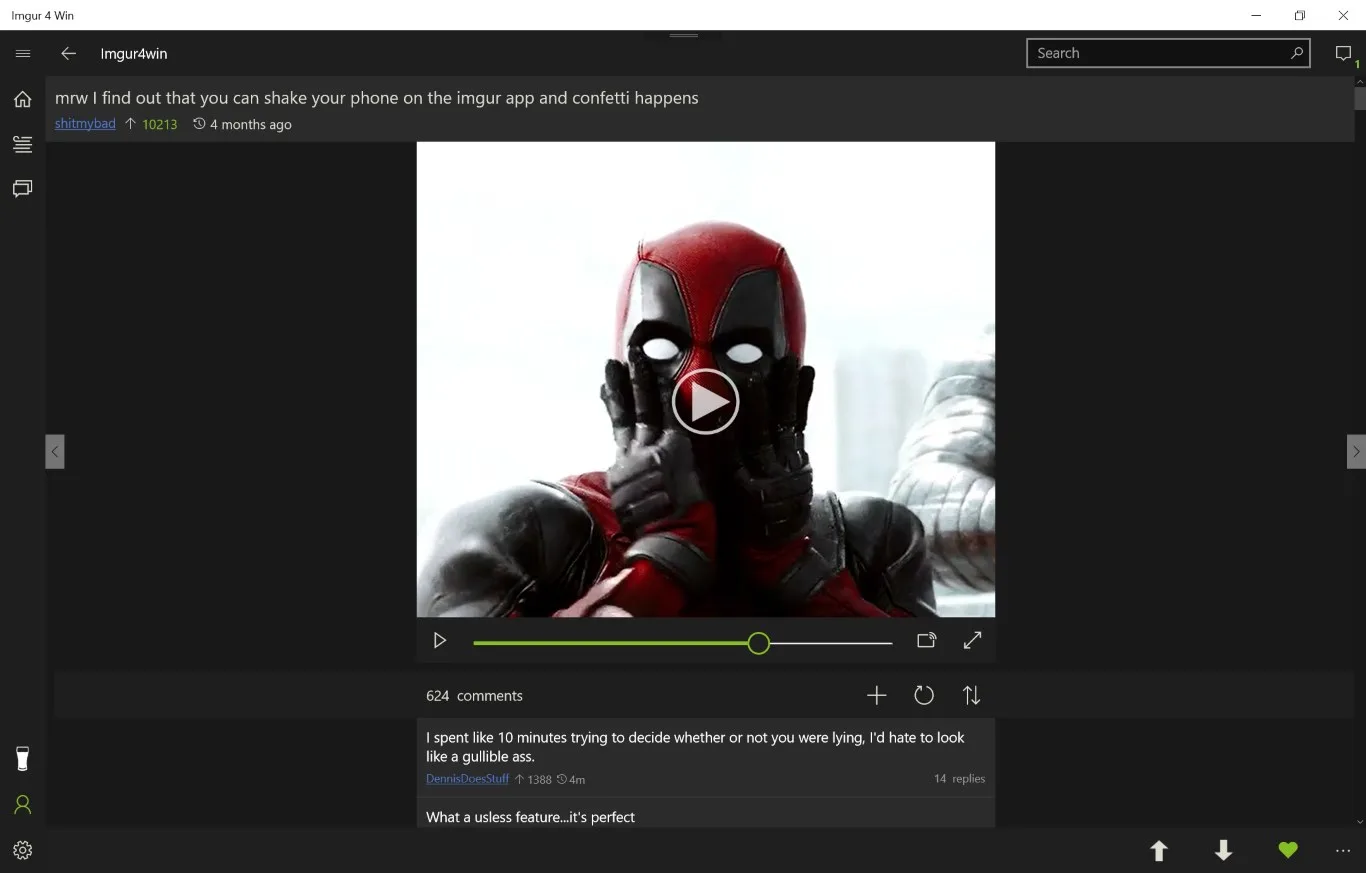This screenshot has height=873, width=1366.
Task: Go to next post with right arrow
Action: coord(1356,451)
